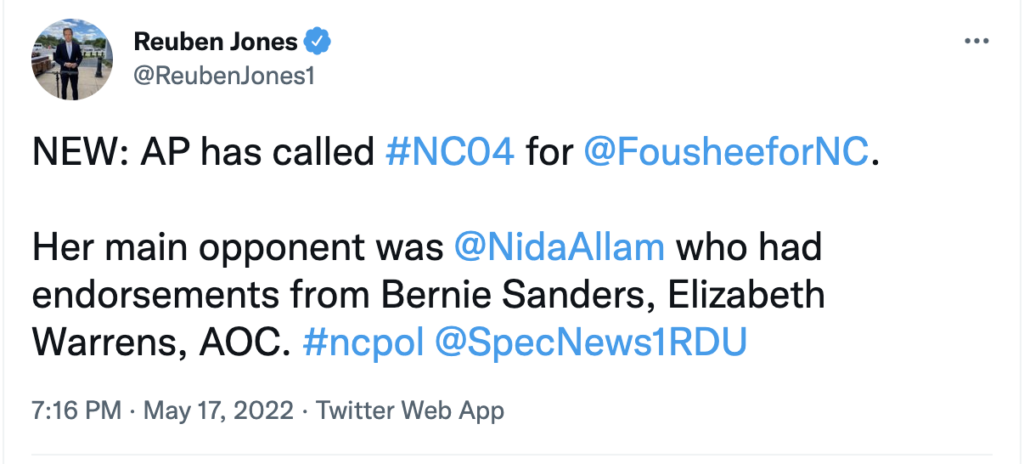Click the "Bernie Sanders" name in tweet

(554, 295)
